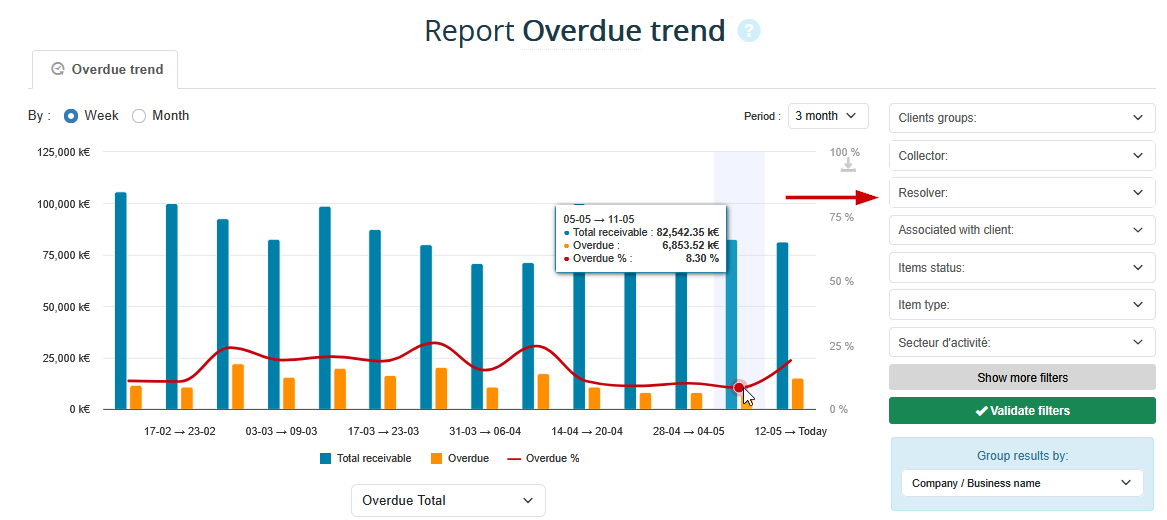Image resolution: width=1167 pixels, height=520 pixels.
Task: Open the Period 3 month dropdown
Action: 827,116
